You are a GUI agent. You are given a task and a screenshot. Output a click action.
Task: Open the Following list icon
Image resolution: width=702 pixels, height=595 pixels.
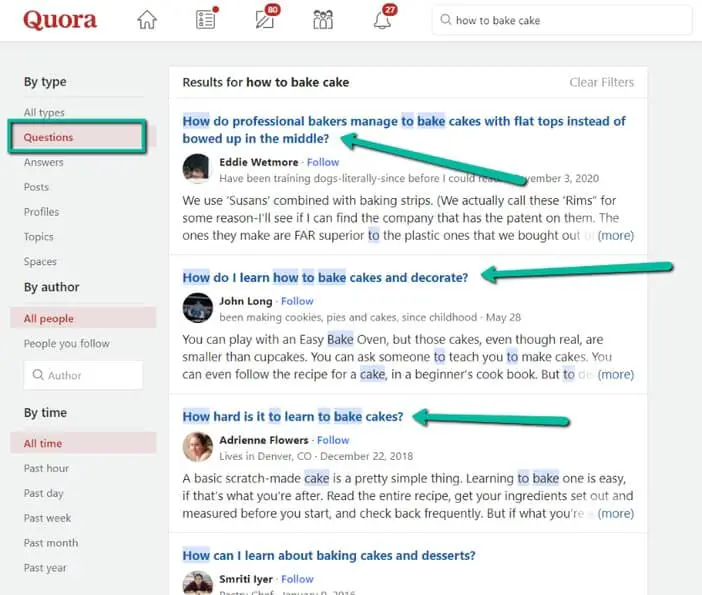pos(206,19)
